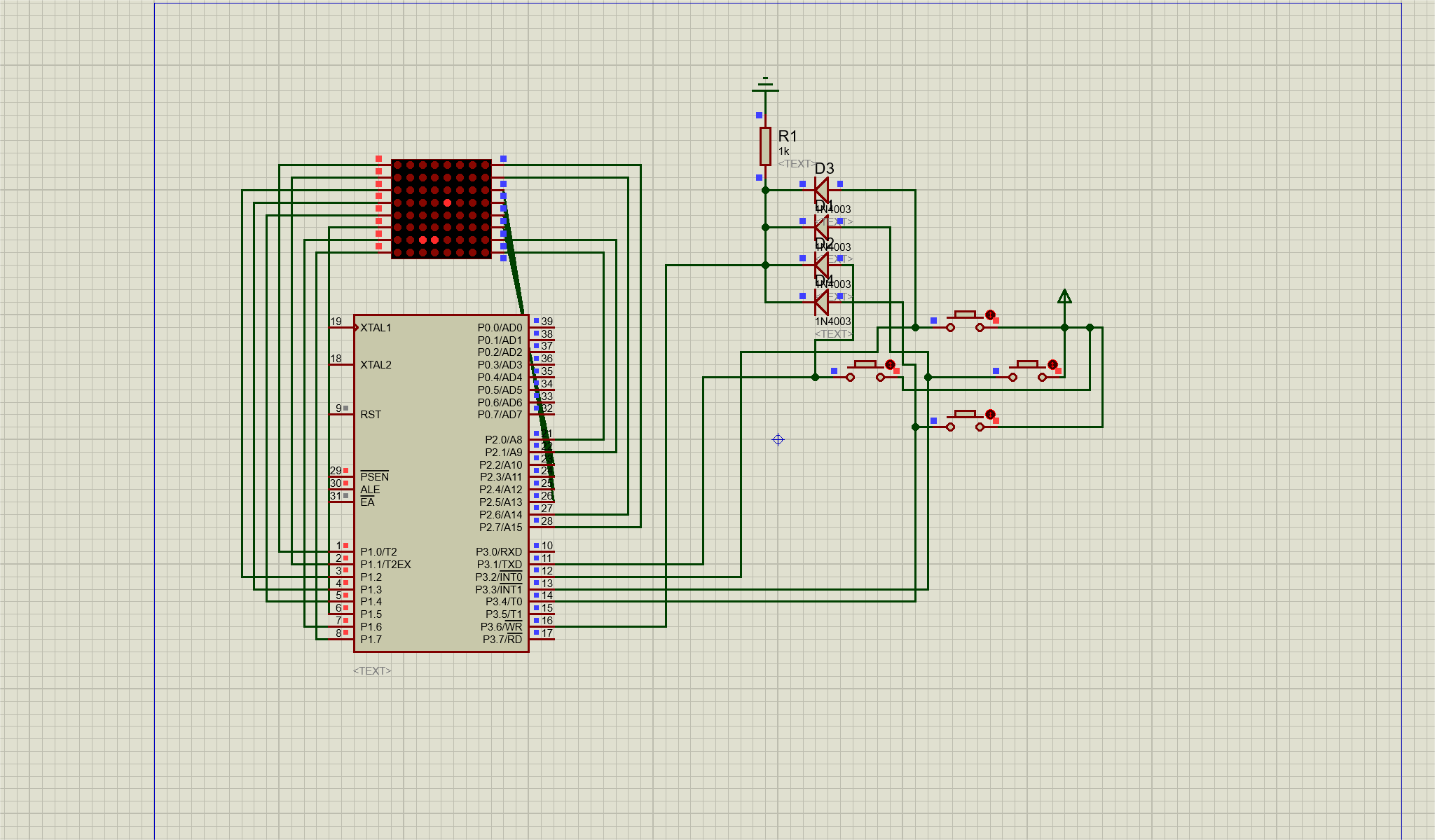Select the right-middle push button body
This screenshot has height=840, width=1435.
click(x=1027, y=371)
